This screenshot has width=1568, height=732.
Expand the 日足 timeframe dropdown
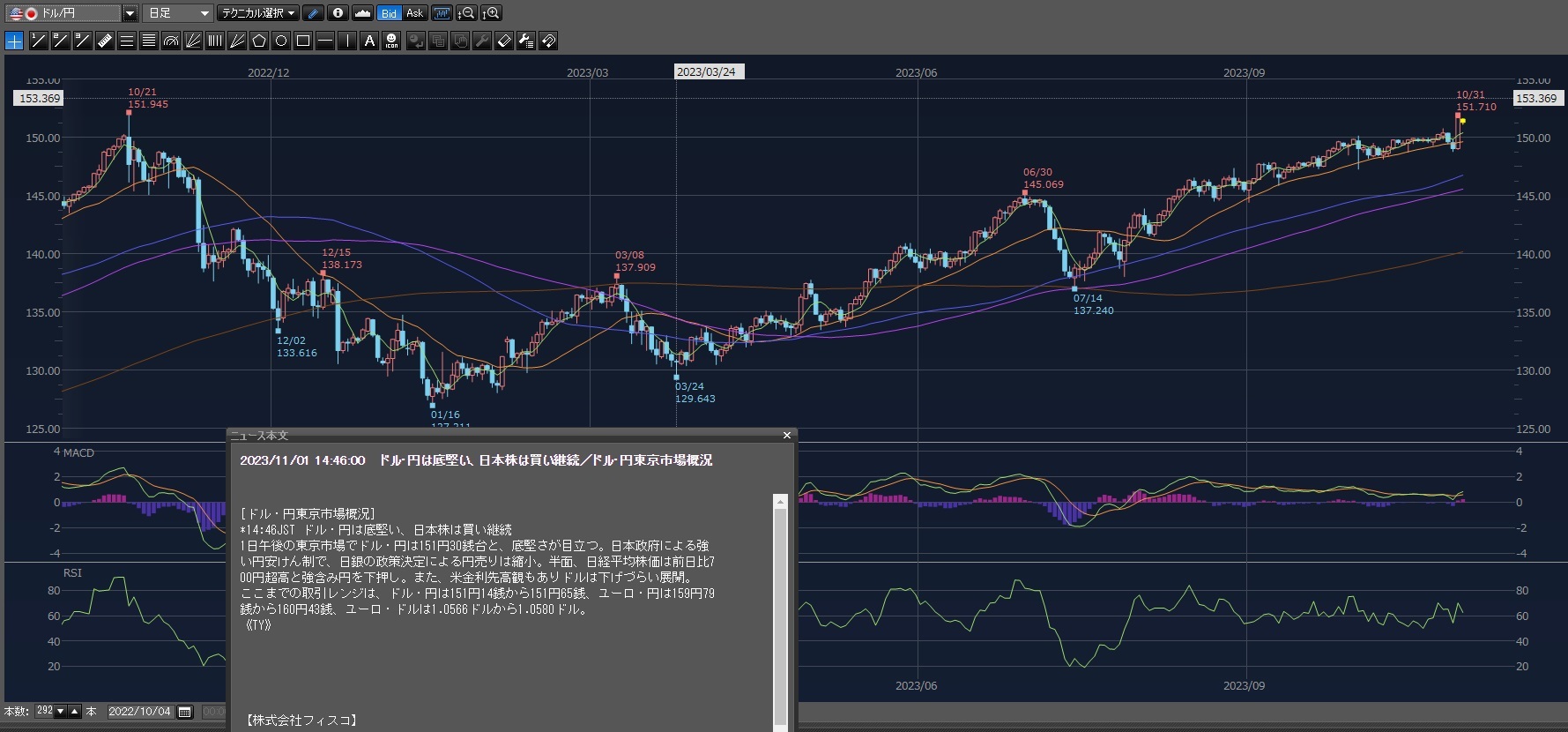(x=204, y=13)
